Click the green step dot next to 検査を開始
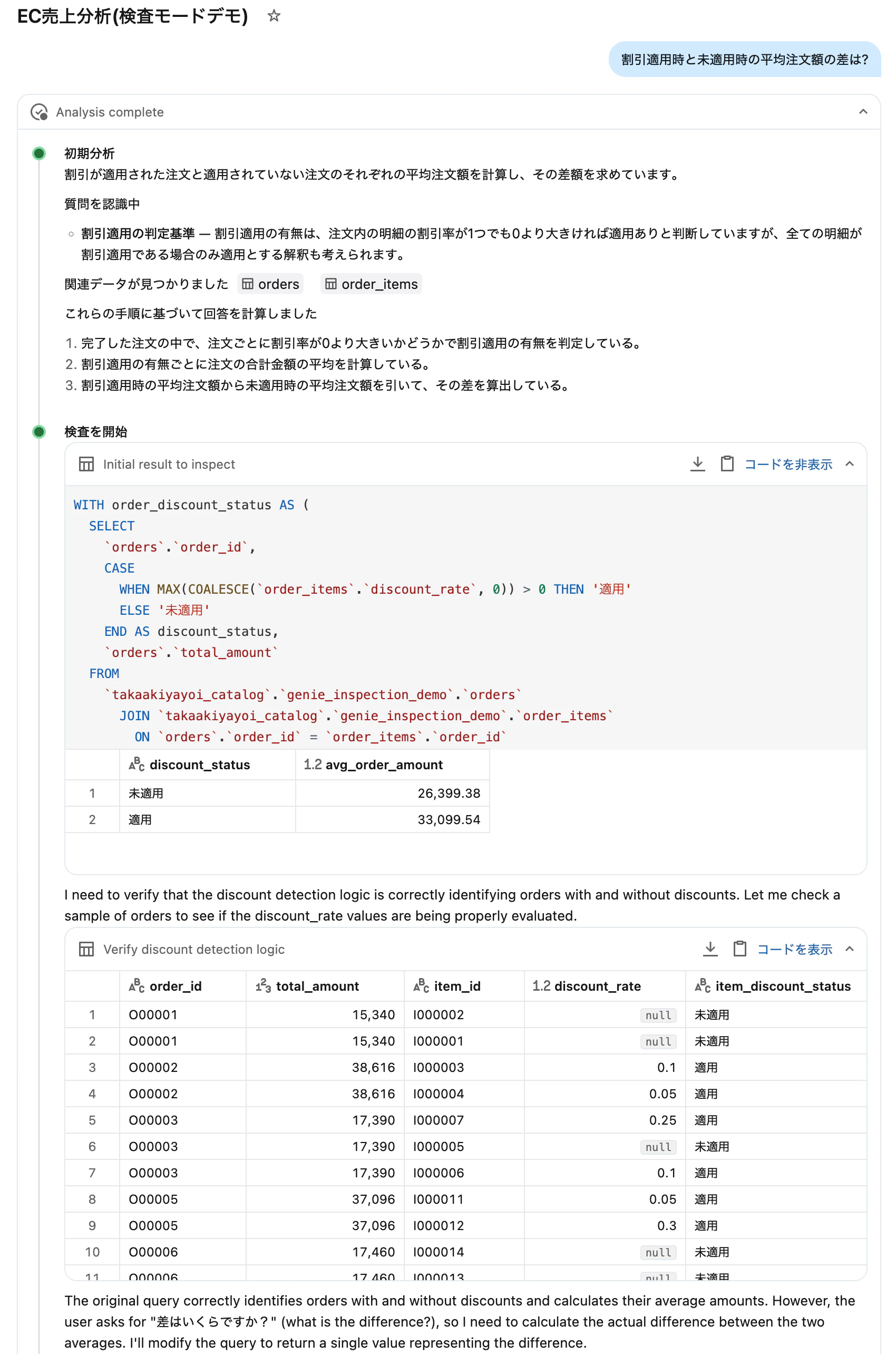 pyautogui.click(x=40, y=431)
